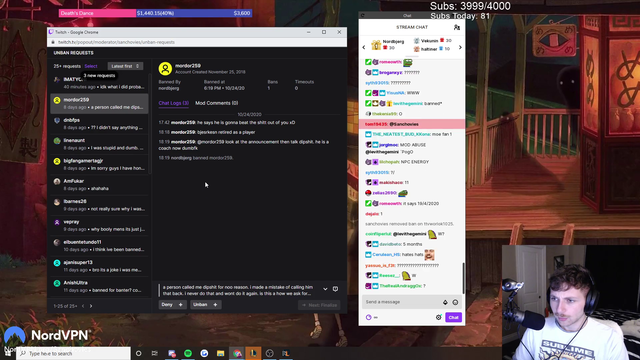Open mordor259's profile avatar

click(165, 69)
